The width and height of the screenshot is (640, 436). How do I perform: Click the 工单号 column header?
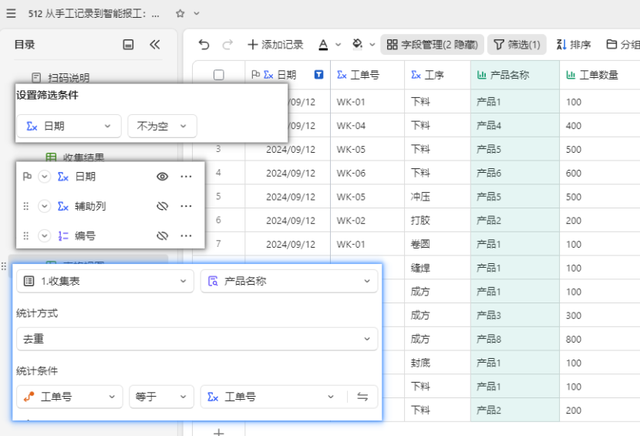coord(367,75)
